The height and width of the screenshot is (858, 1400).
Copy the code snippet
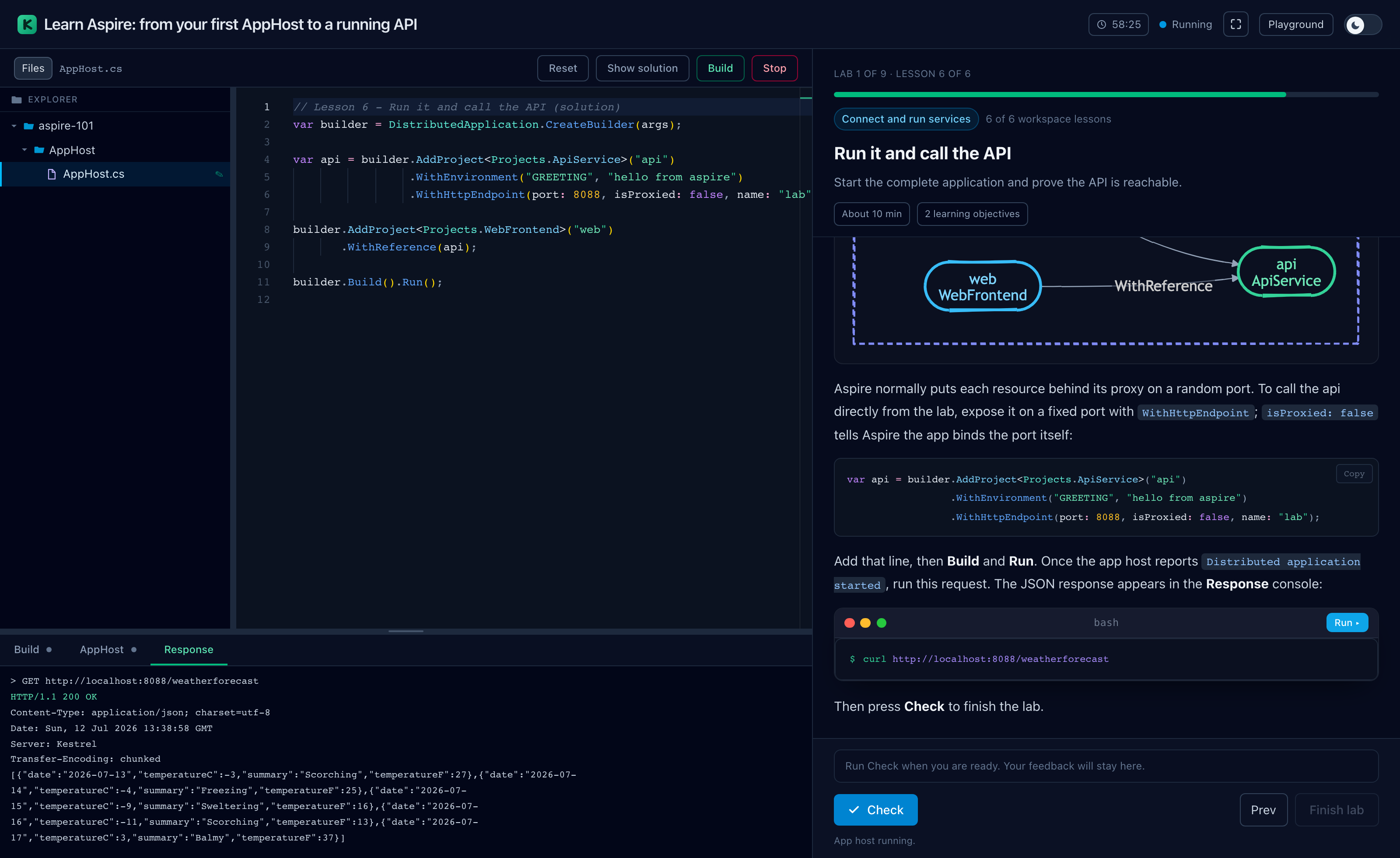(x=1354, y=474)
